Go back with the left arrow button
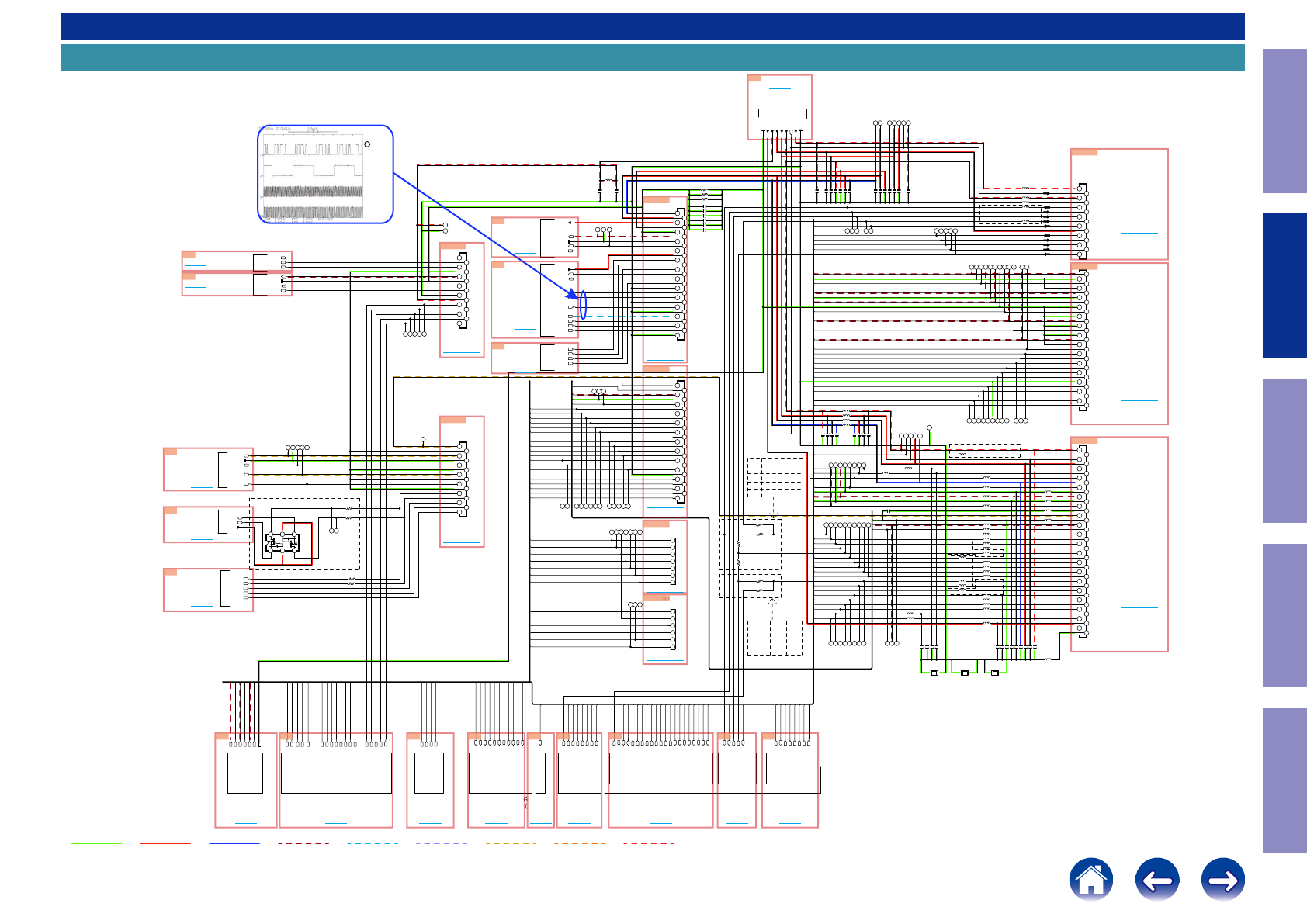The image size is (1307, 924). (x=1157, y=880)
